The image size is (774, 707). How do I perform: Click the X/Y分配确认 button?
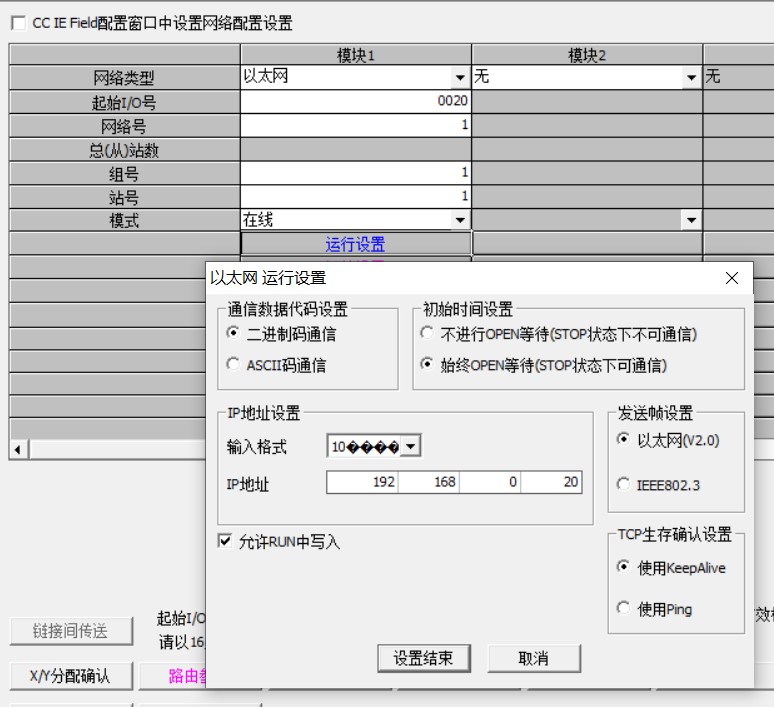click(x=69, y=676)
